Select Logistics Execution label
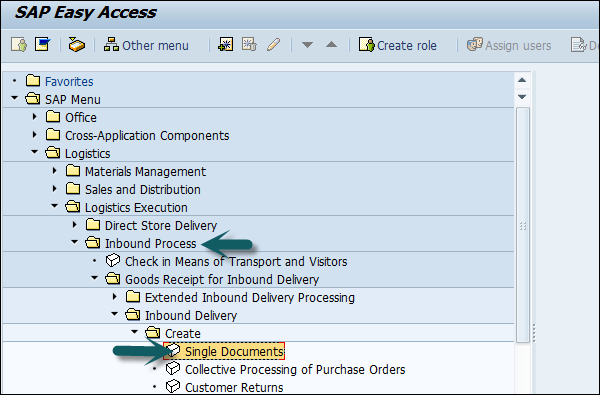Image resolution: width=600 pixels, height=395 pixels. pyautogui.click(x=136, y=207)
